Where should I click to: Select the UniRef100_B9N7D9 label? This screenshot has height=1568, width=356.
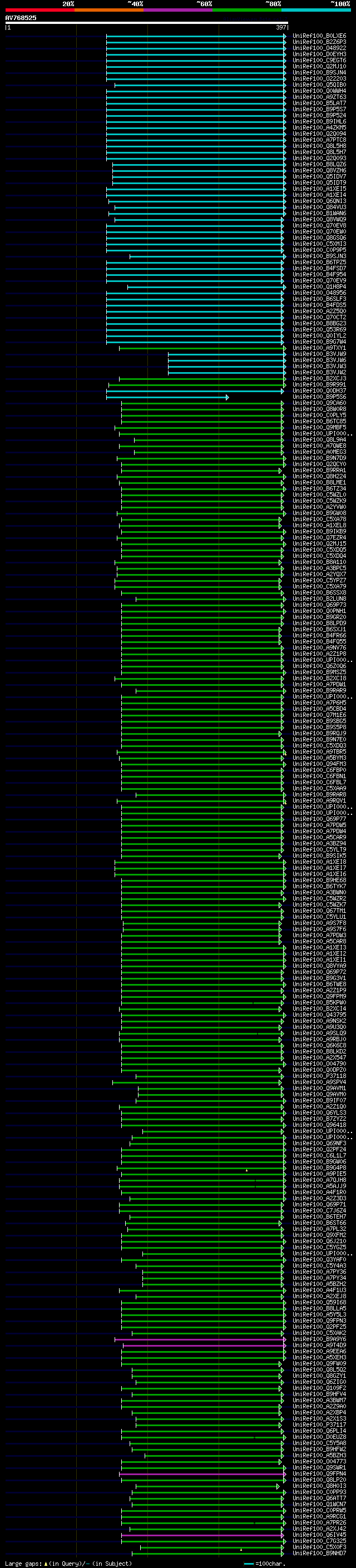[319, 458]
